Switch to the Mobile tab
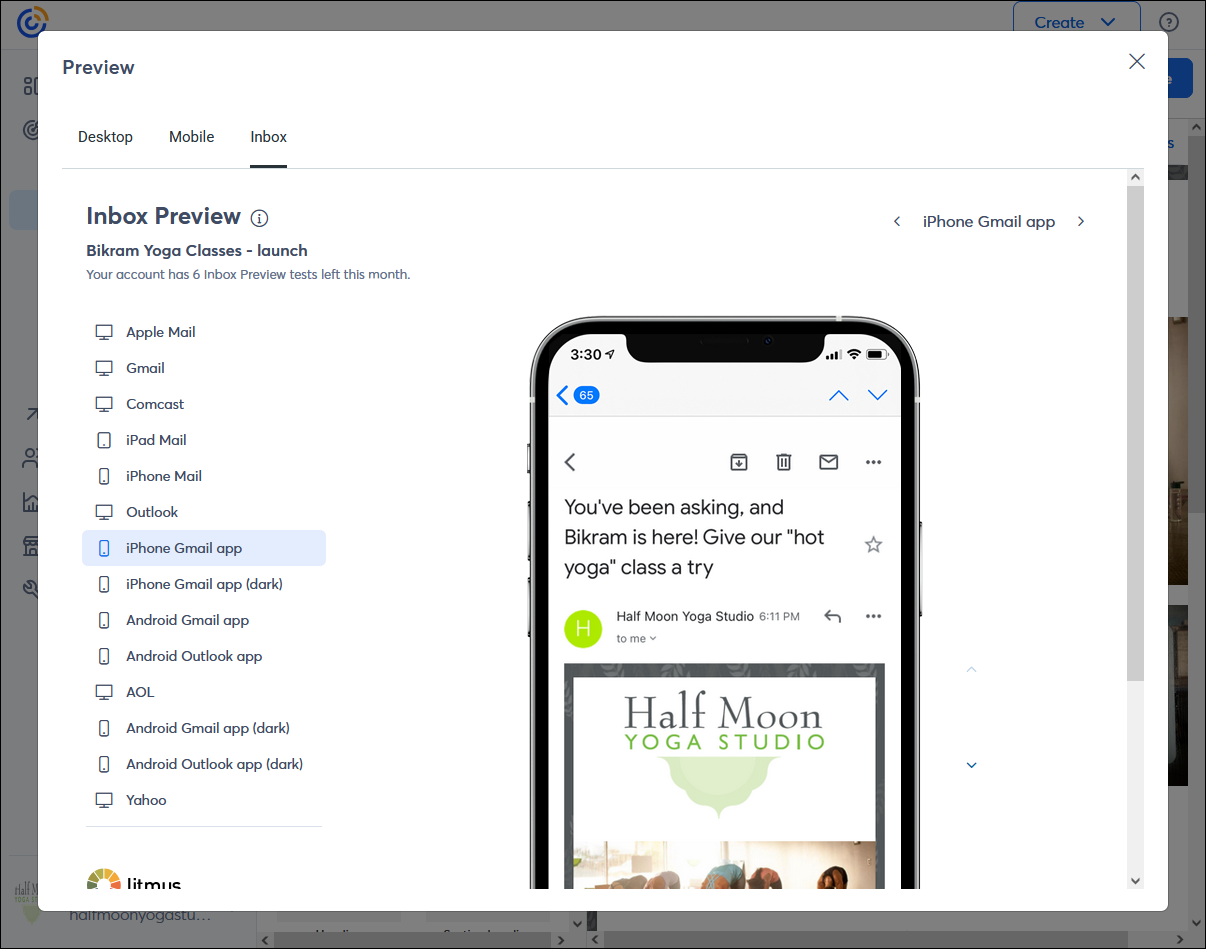1206x949 pixels. click(191, 137)
